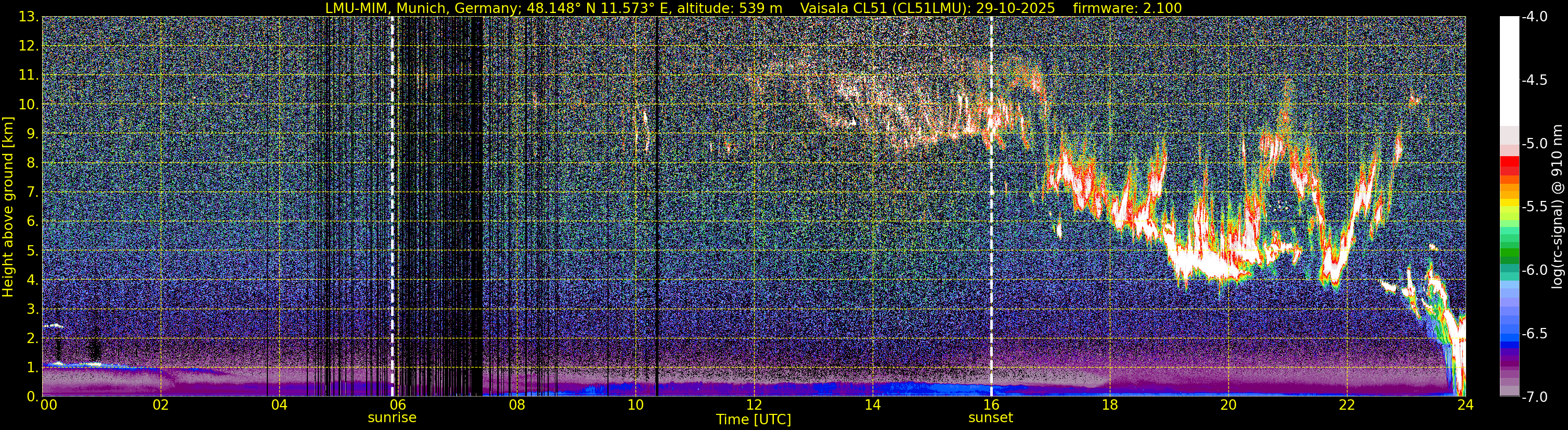The image size is (1568, 430).
Task: Click the time-axis tick label 16
Action: 991,405
